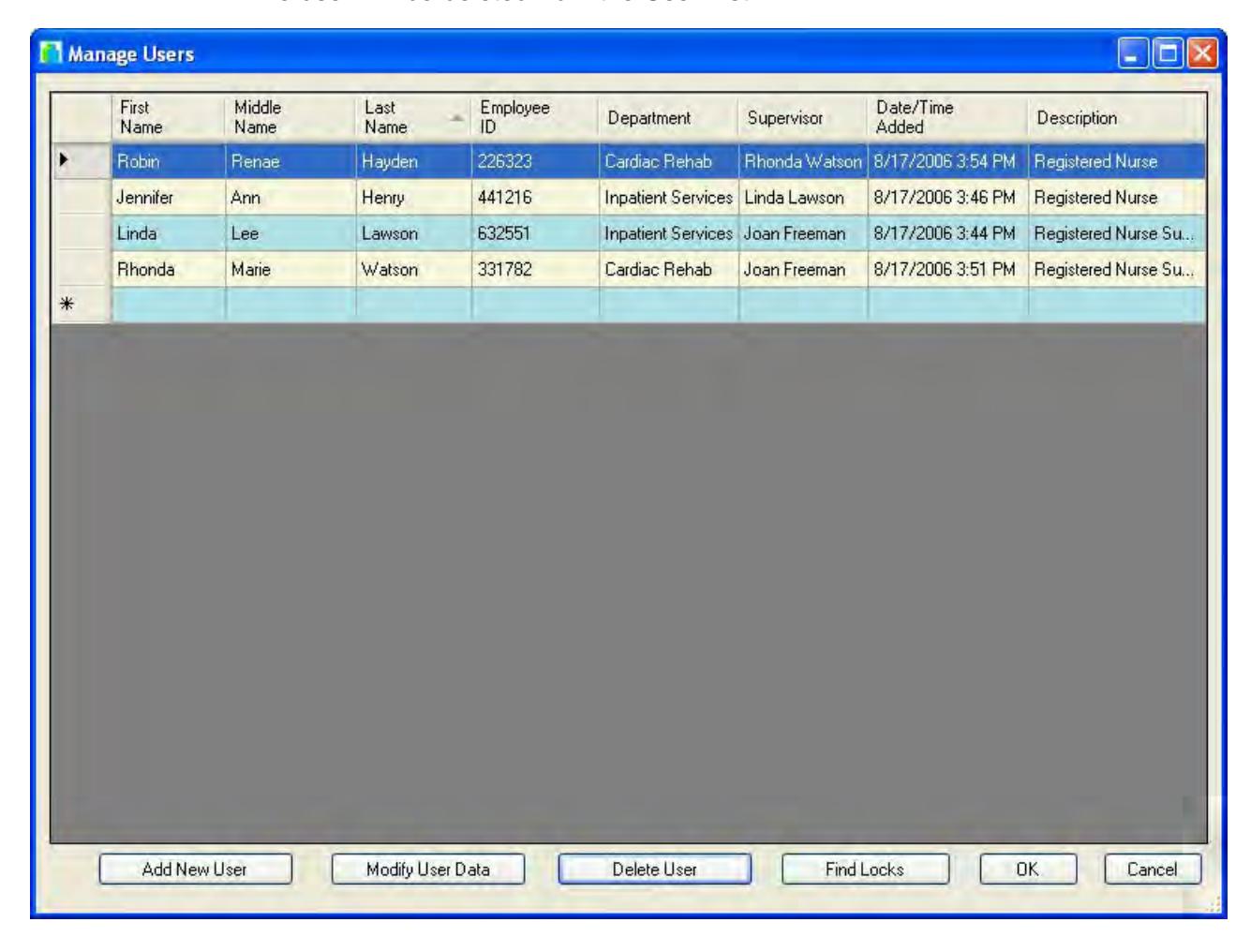Sort by Department column header
1251x952 pixels.
669,118
